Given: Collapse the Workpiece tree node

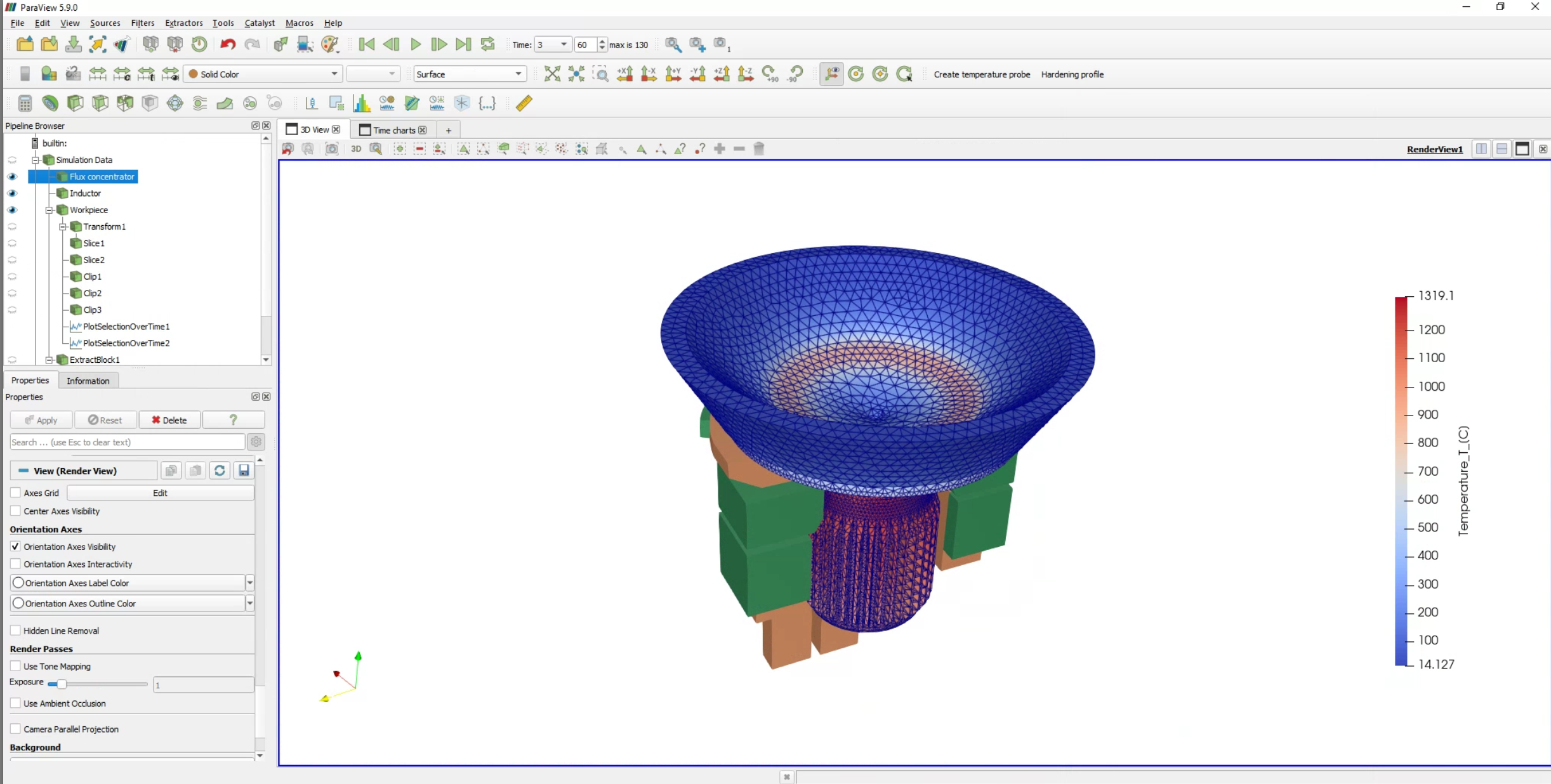Looking at the screenshot, I should [x=49, y=210].
